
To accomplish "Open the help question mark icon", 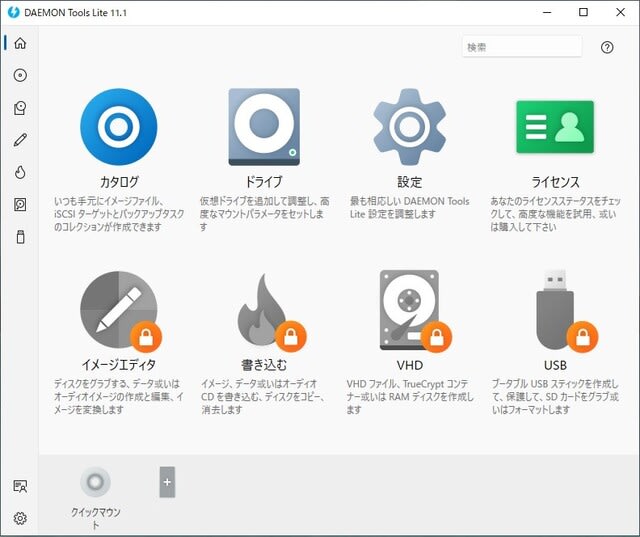I will tap(607, 47).
